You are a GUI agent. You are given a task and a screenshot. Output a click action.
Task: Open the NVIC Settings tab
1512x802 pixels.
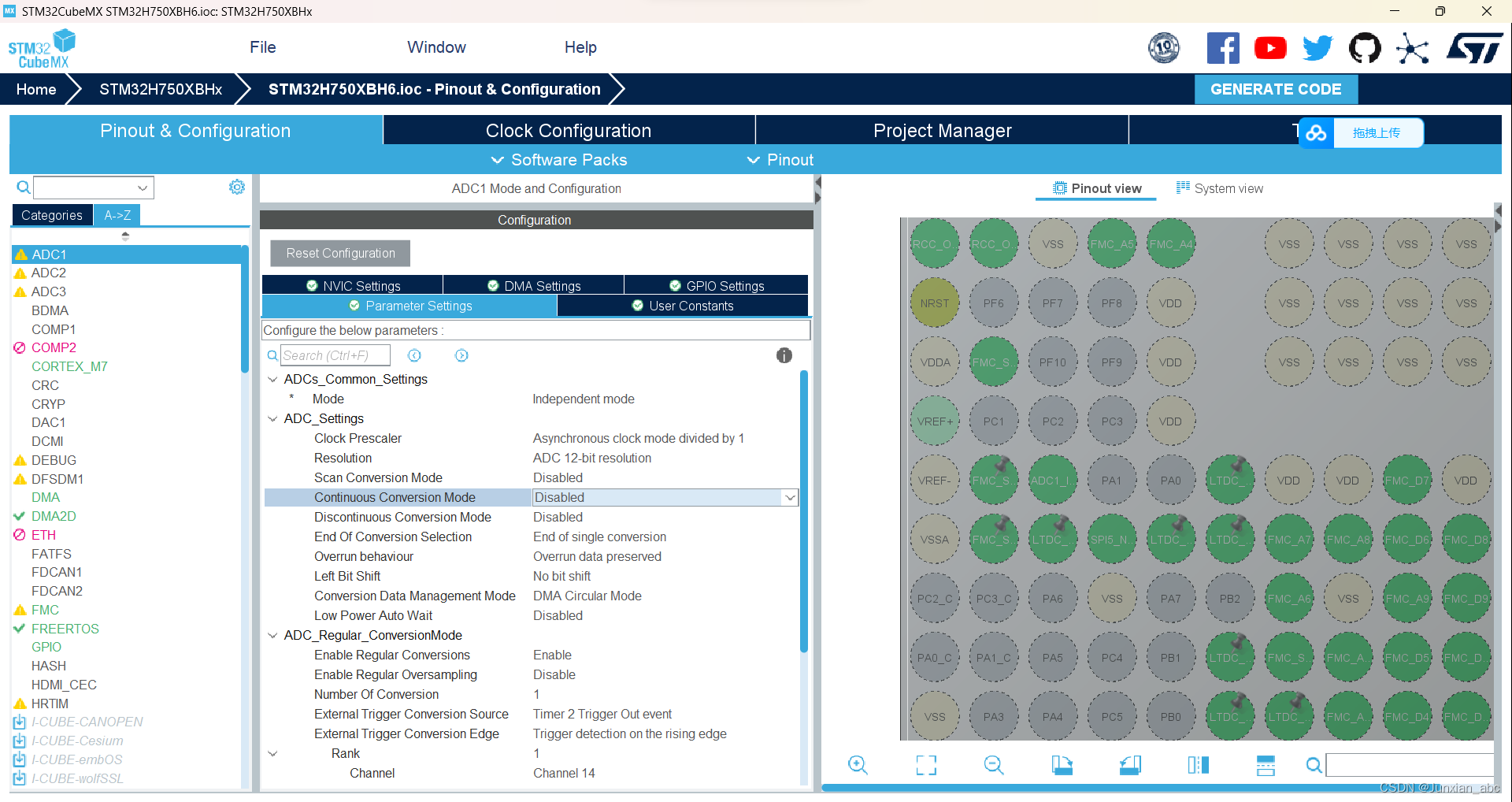click(x=353, y=286)
